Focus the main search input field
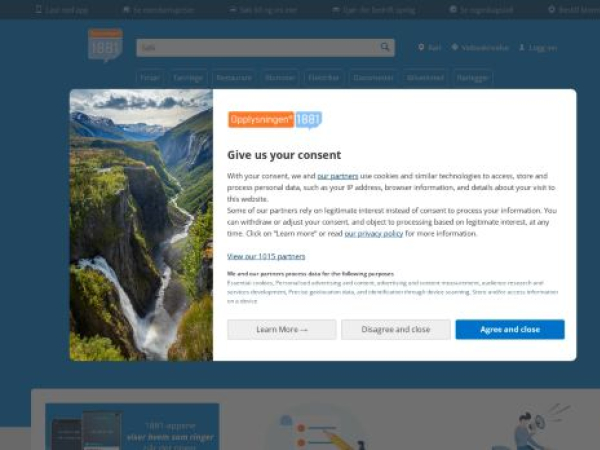Screen dimensions: 600x450 [x=265, y=47]
